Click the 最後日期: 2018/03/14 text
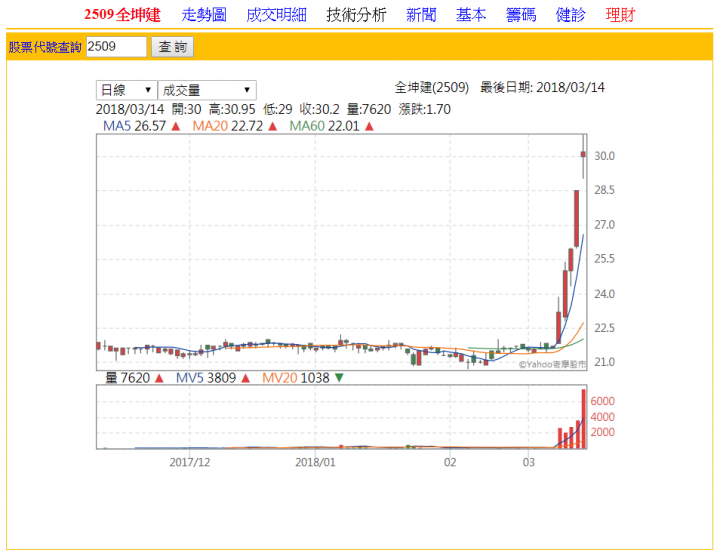 pos(542,87)
